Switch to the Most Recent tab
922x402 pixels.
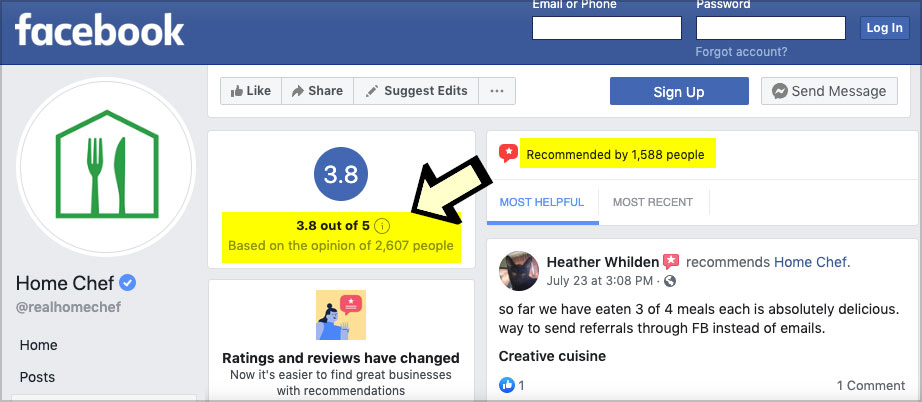[x=653, y=202]
